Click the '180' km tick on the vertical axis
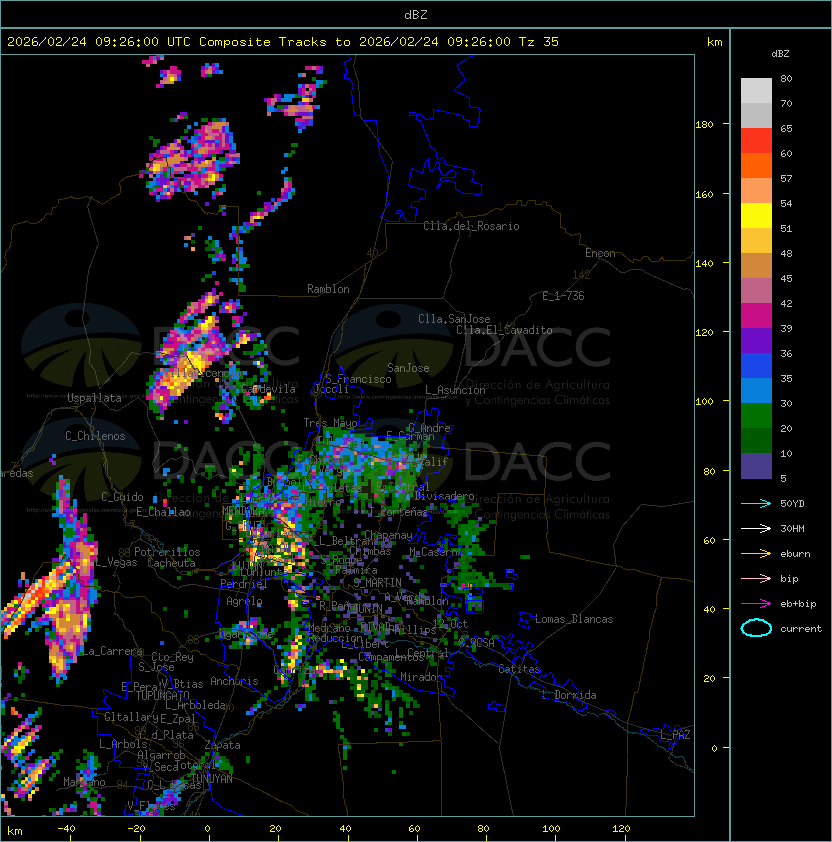 tap(704, 125)
